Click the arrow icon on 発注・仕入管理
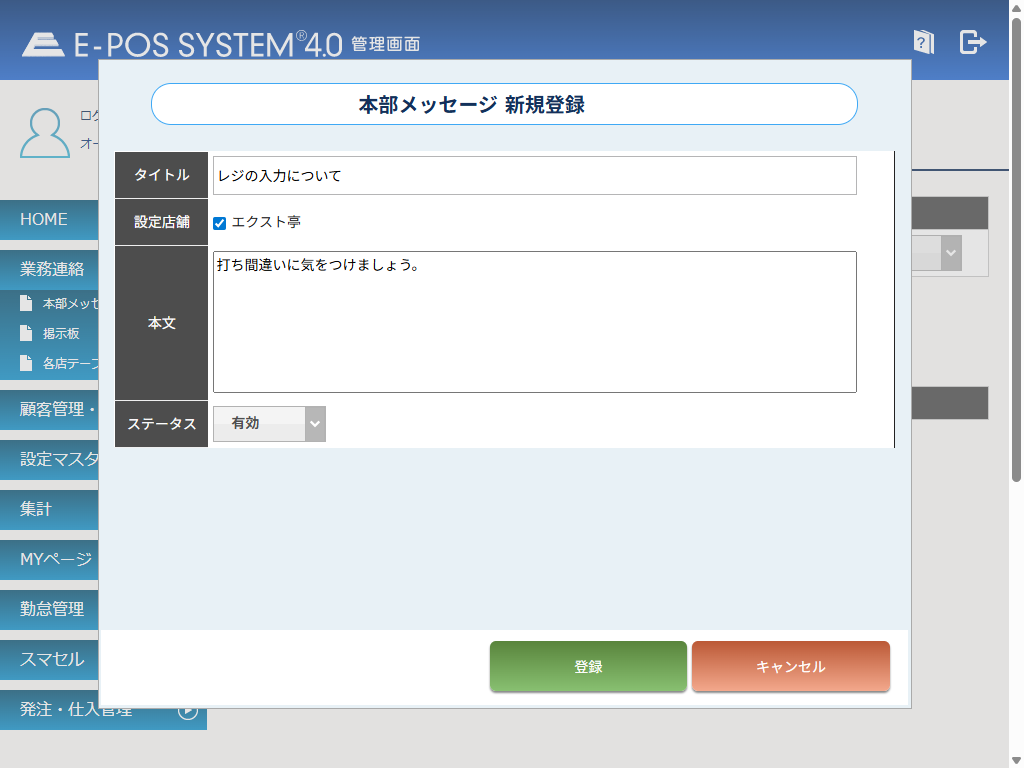The width and height of the screenshot is (1024, 768). [x=188, y=711]
